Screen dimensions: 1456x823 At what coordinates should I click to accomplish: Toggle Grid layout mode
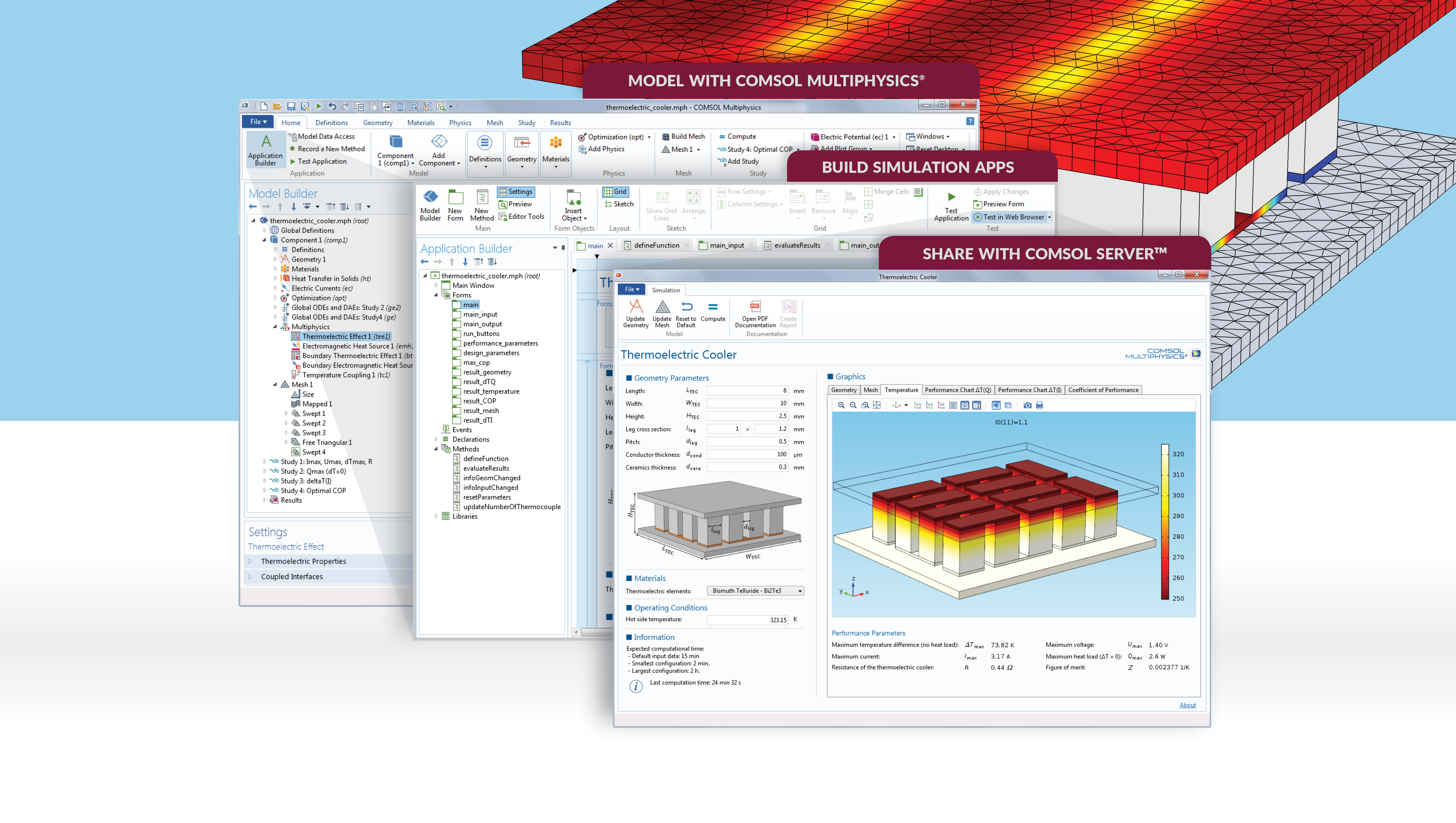click(x=615, y=192)
